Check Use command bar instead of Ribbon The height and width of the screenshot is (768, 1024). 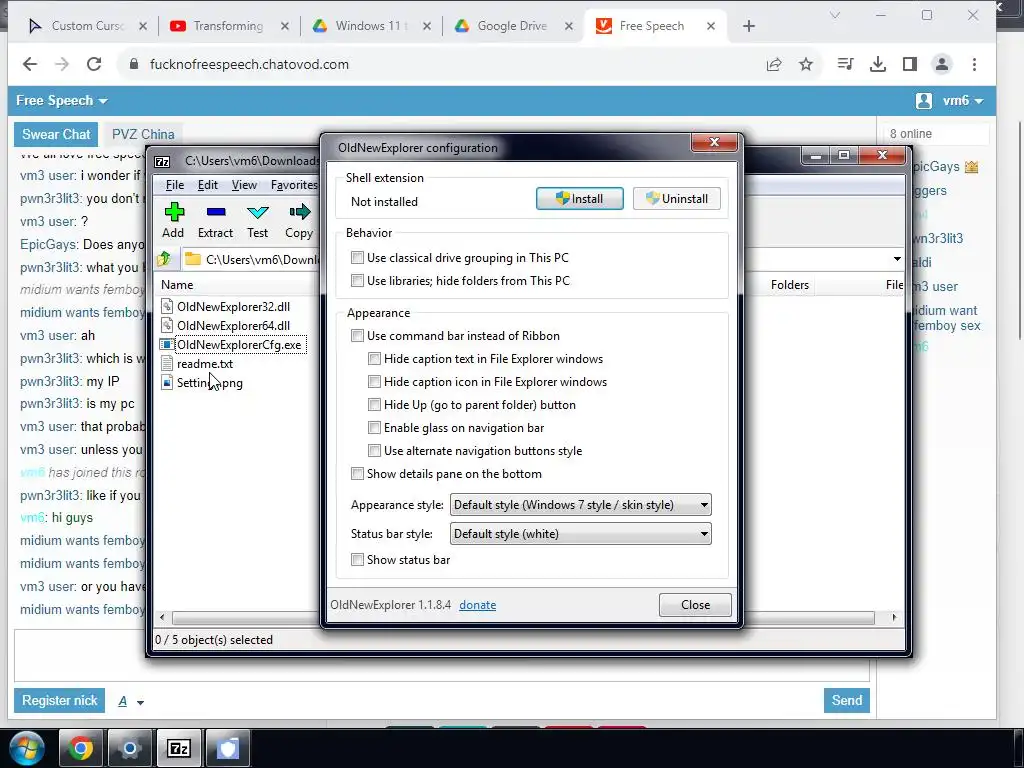(x=357, y=336)
